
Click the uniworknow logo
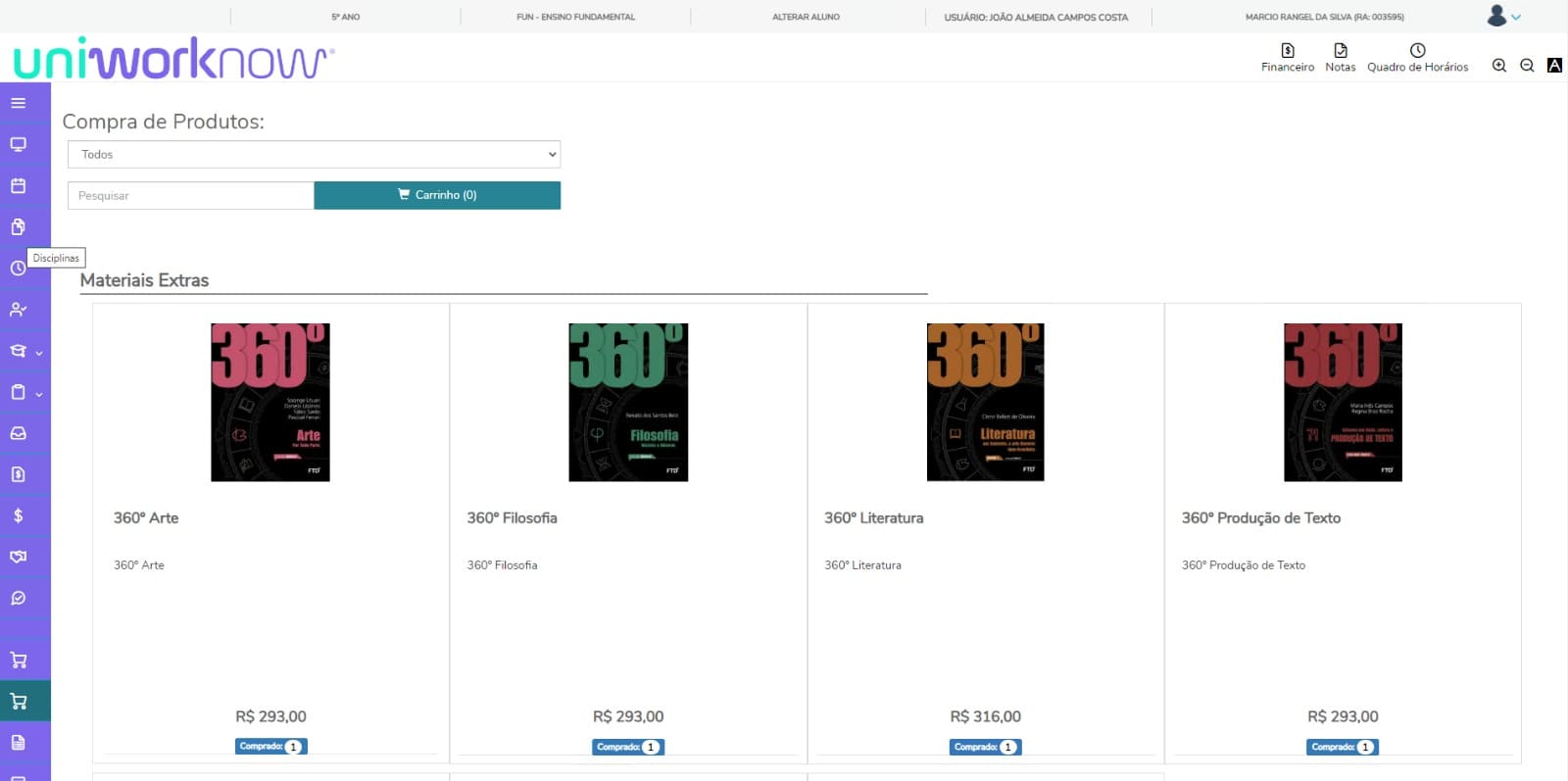(173, 59)
